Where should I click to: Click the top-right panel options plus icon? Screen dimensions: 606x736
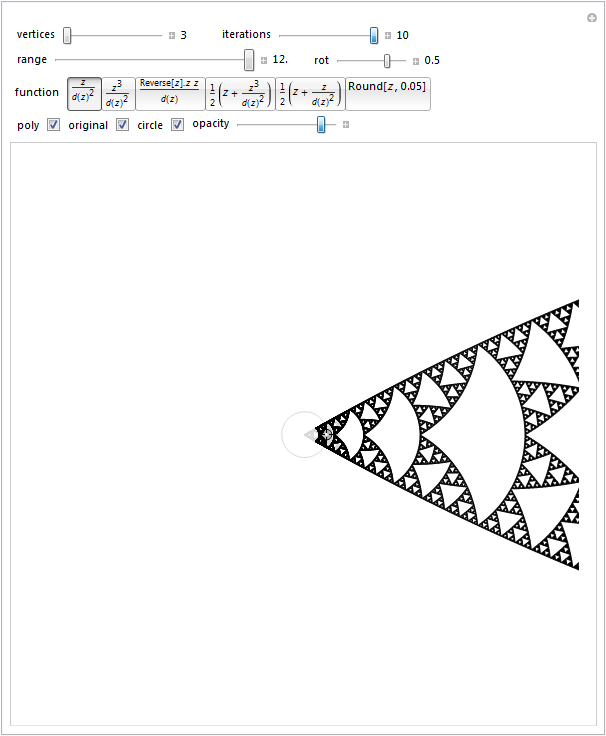[591, 18]
